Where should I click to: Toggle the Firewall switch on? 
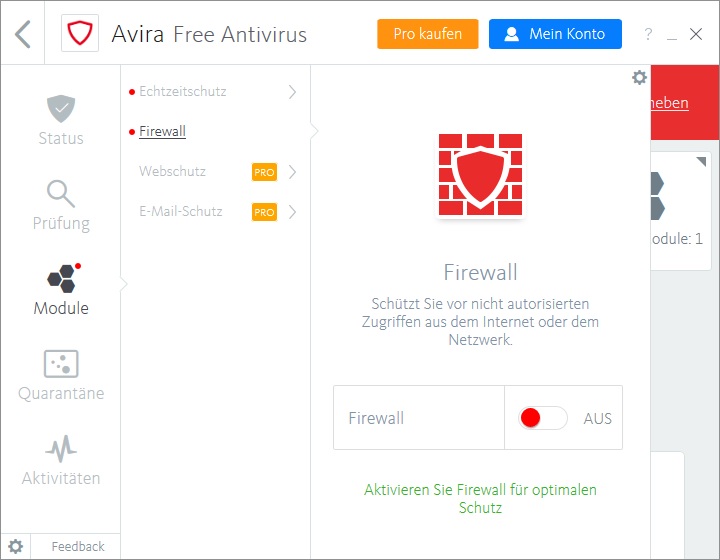tap(542, 418)
